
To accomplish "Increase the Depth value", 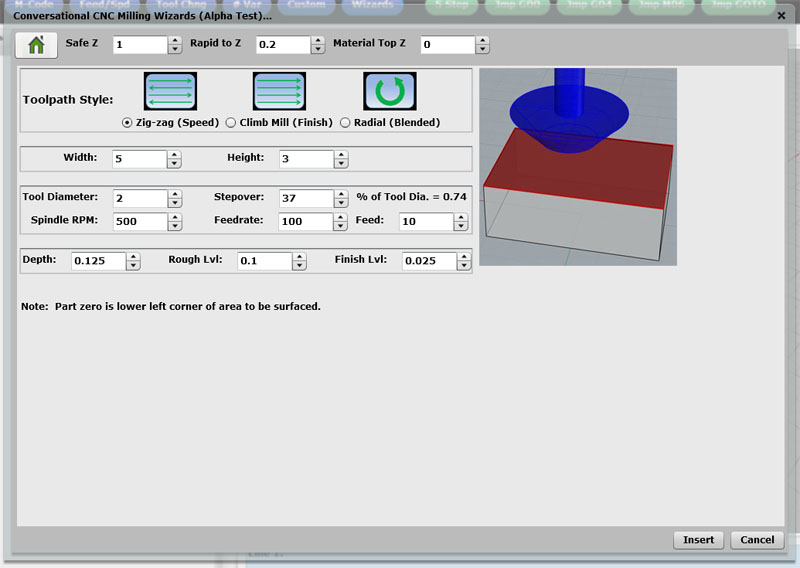I will 133,257.
